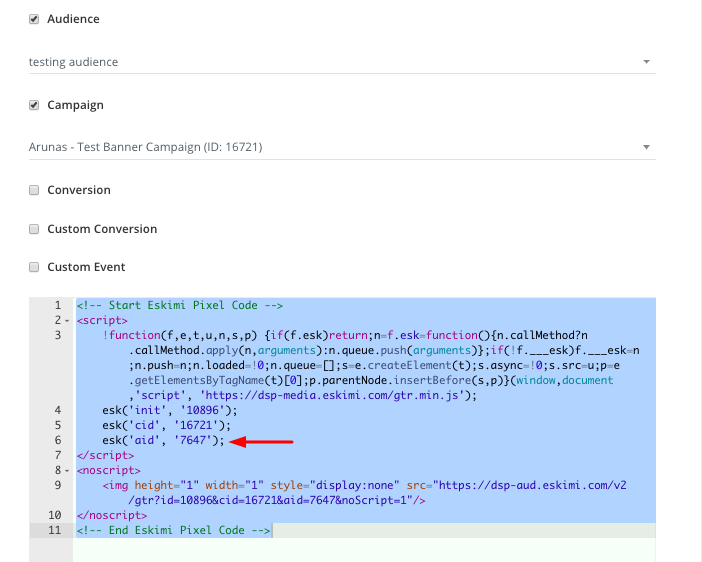Click line number 1 in gutter
The width and height of the screenshot is (702, 562).
point(58,305)
